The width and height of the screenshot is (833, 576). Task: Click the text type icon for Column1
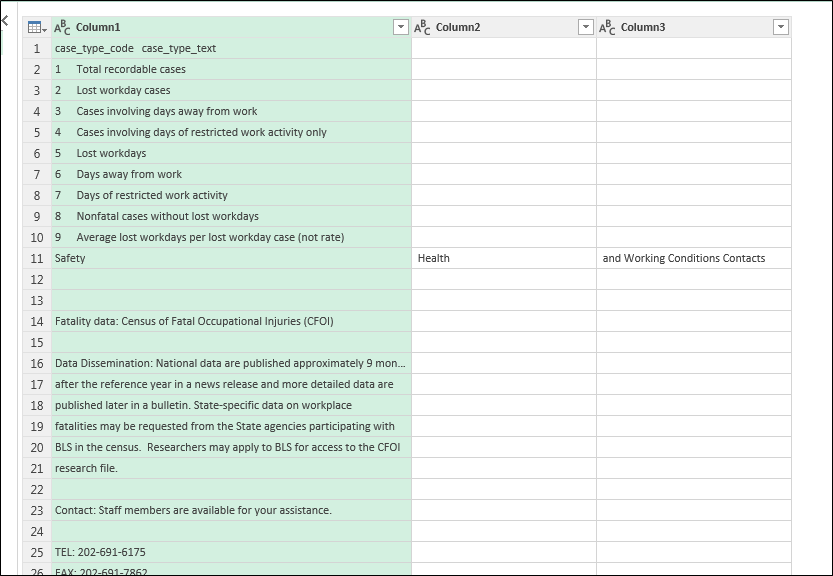(62, 27)
